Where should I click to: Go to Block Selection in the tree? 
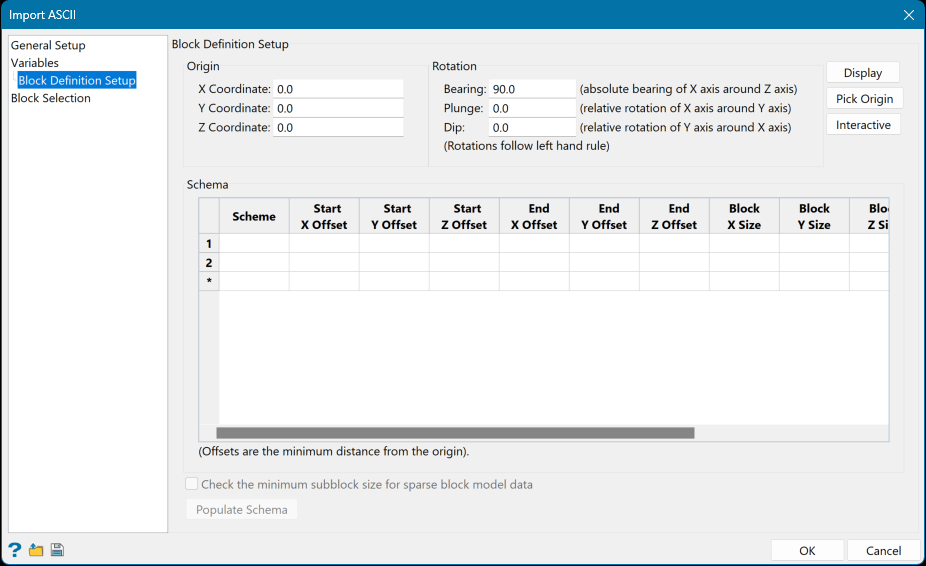pos(51,98)
